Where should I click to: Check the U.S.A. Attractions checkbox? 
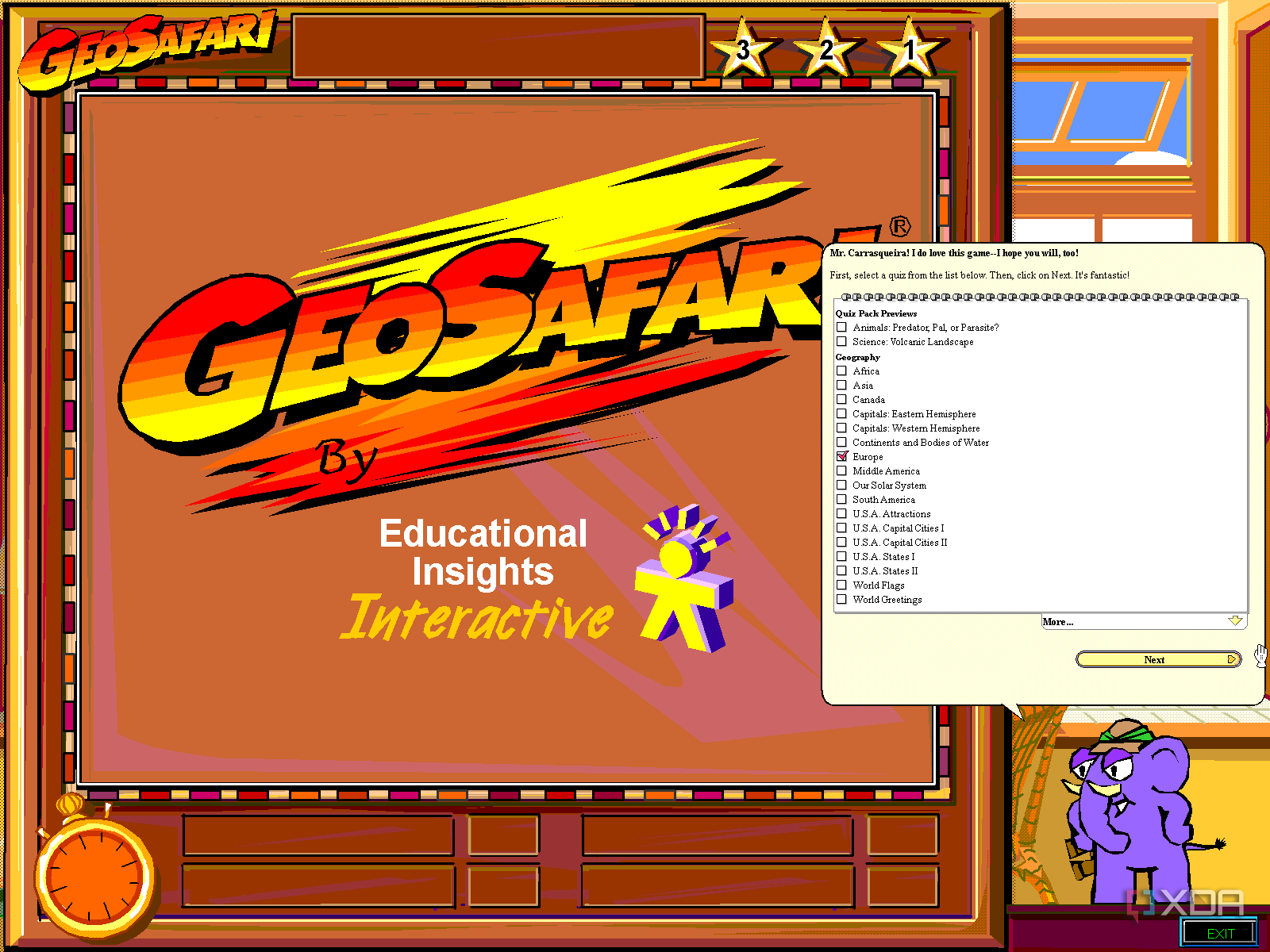(841, 513)
